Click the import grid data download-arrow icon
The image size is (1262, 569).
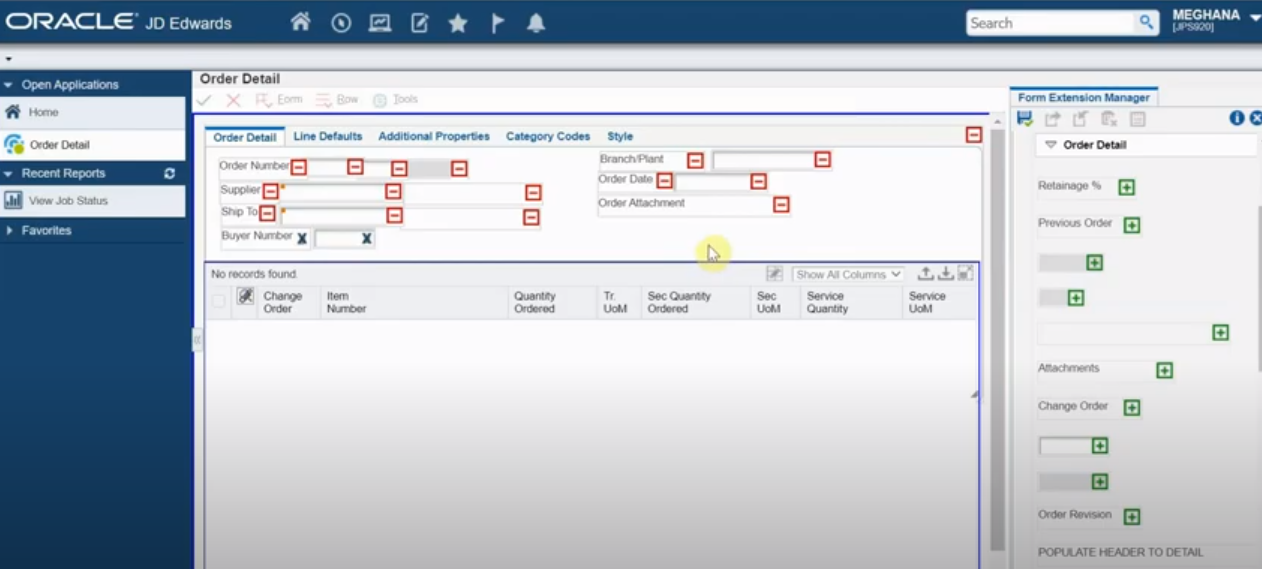pyautogui.click(x=946, y=273)
